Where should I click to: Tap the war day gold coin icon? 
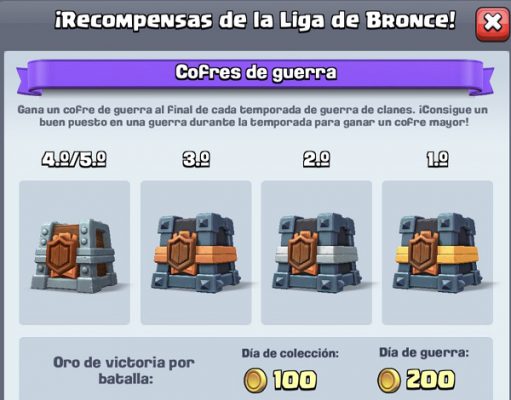tap(389, 380)
